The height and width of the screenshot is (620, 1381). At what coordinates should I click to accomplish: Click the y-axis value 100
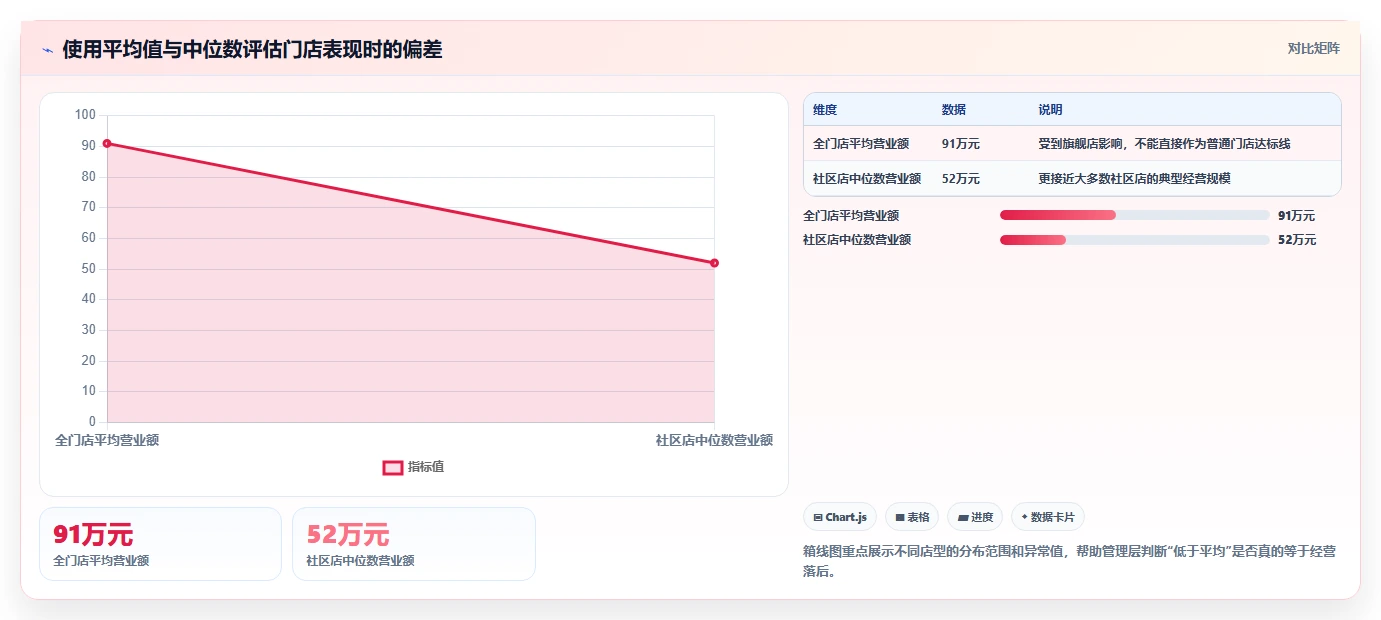(85, 115)
